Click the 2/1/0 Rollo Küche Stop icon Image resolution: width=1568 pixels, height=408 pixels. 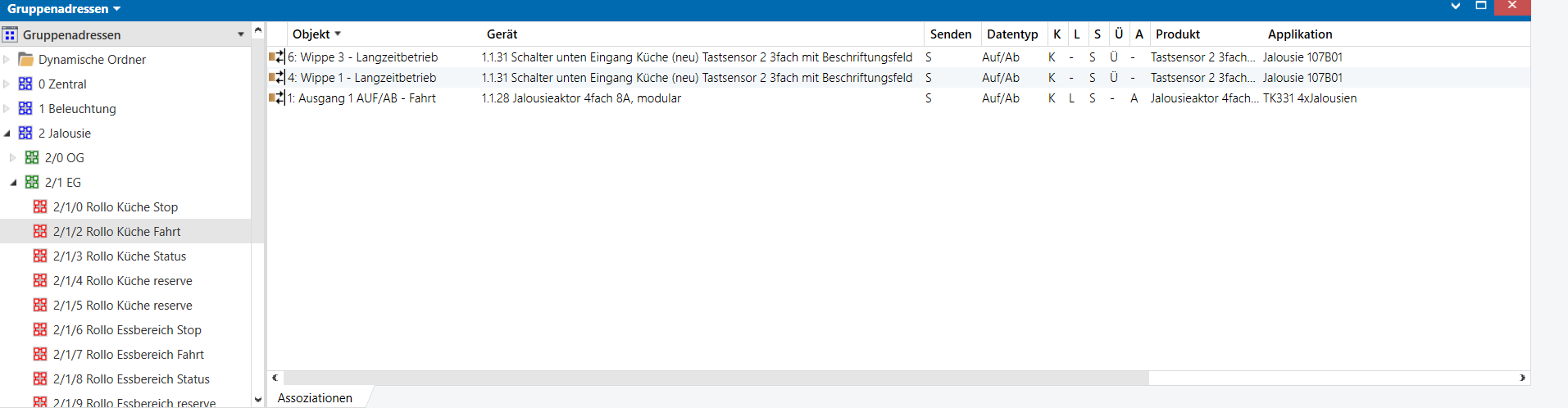[x=40, y=206]
